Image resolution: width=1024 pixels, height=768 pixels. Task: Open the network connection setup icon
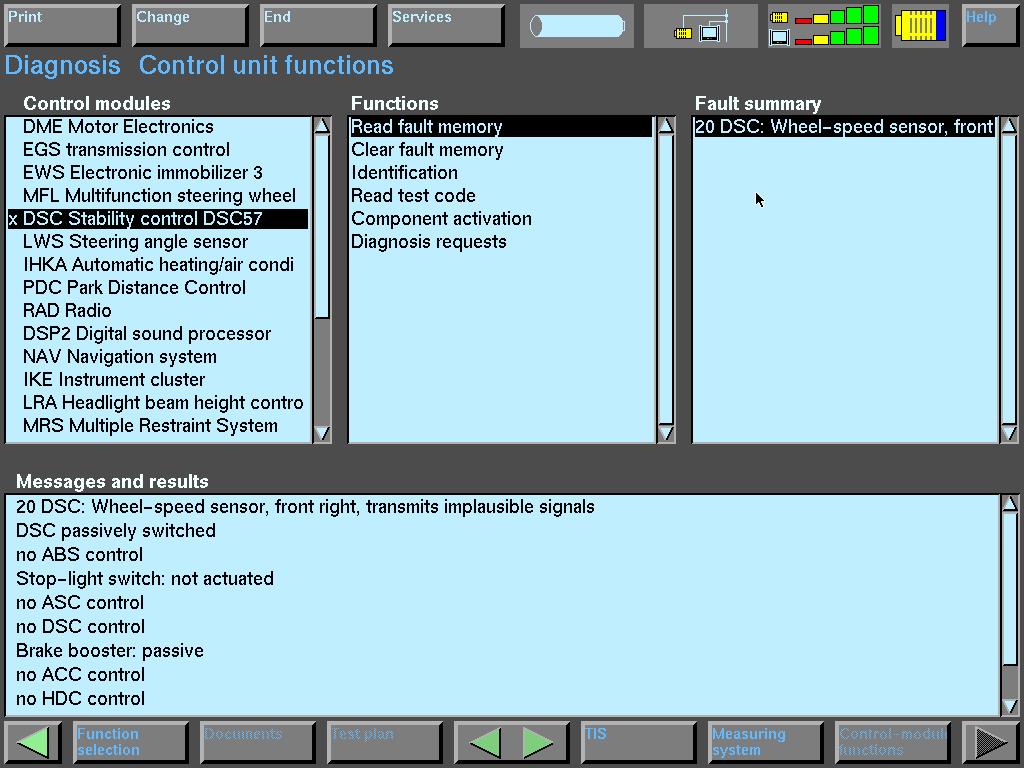(701, 26)
